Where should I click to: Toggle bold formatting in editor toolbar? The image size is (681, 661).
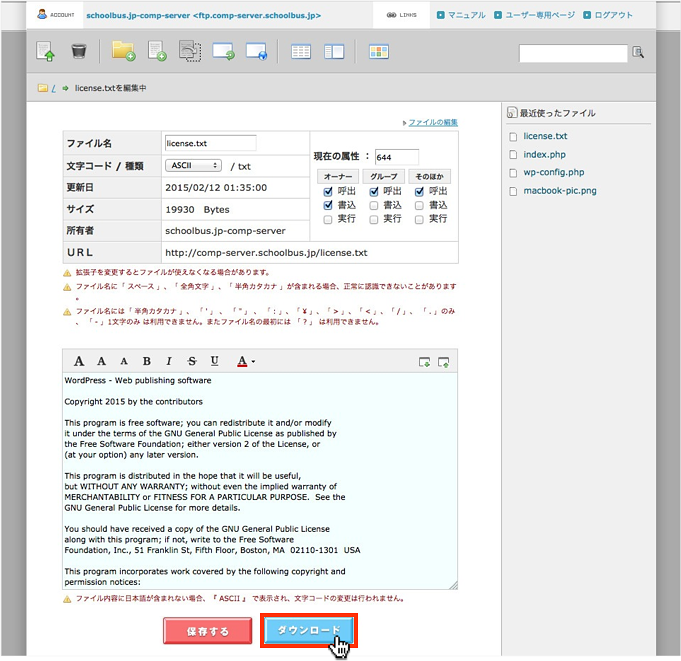click(x=147, y=361)
